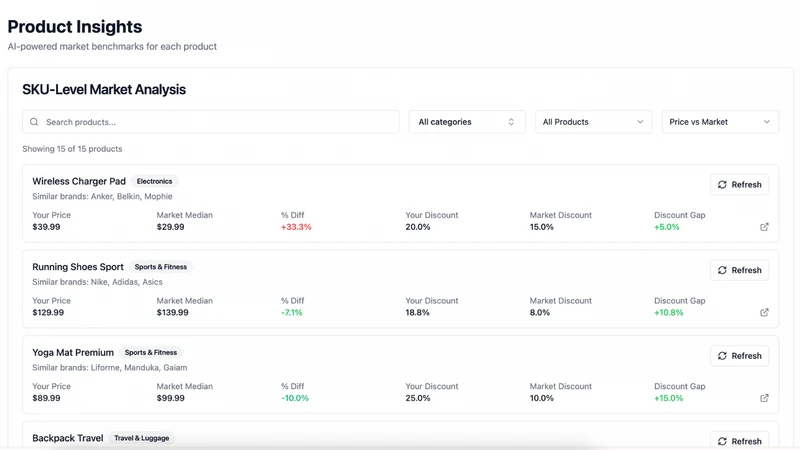This screenshot has width=800, height=450.
Task: Click 'Similar brands: Nike, Adidas, Asics' text
Action: pyautogui.click(x=97, y=282)
